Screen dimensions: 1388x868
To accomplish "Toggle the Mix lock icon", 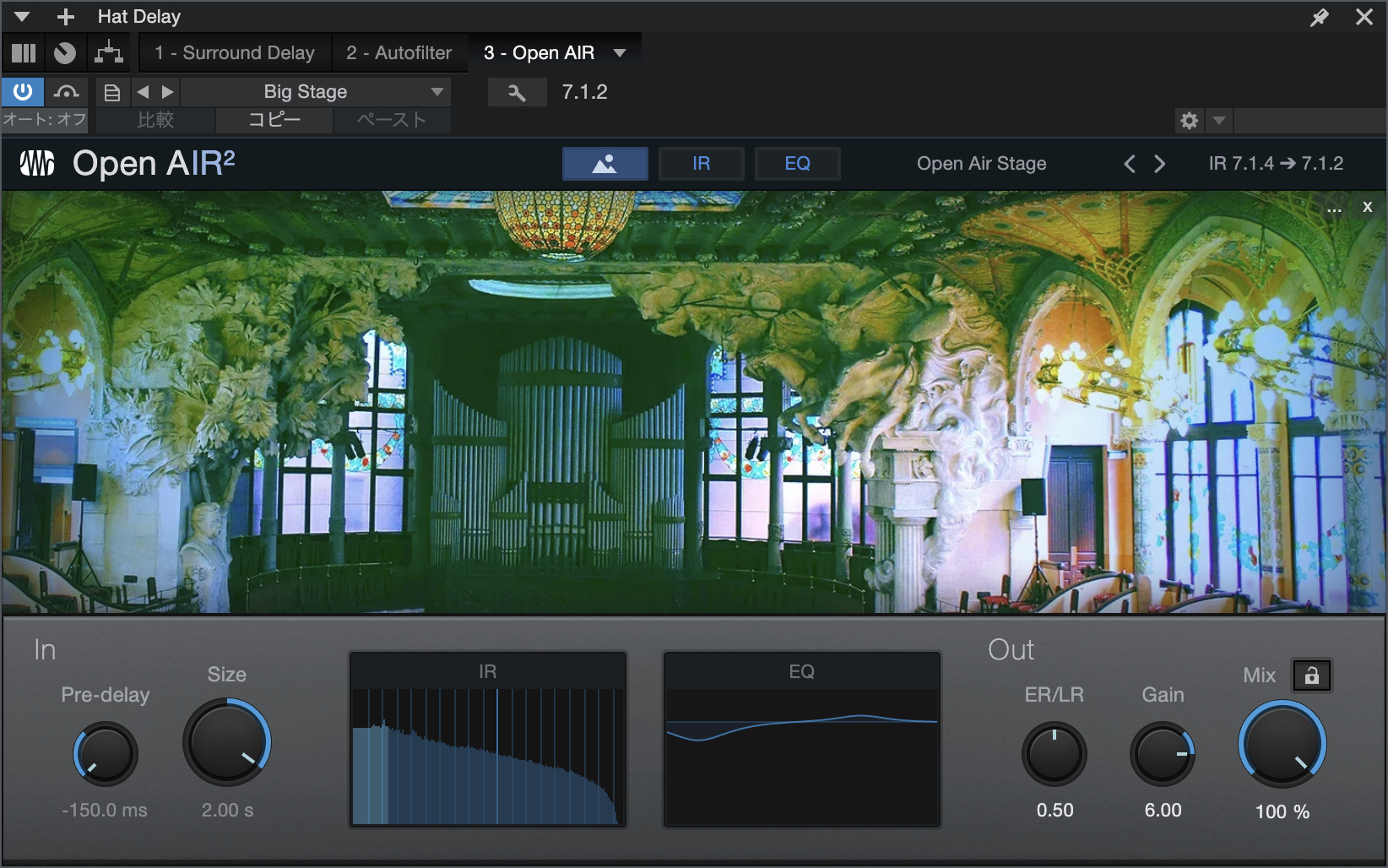I will pyautogui.click(x=1311, y=675).
